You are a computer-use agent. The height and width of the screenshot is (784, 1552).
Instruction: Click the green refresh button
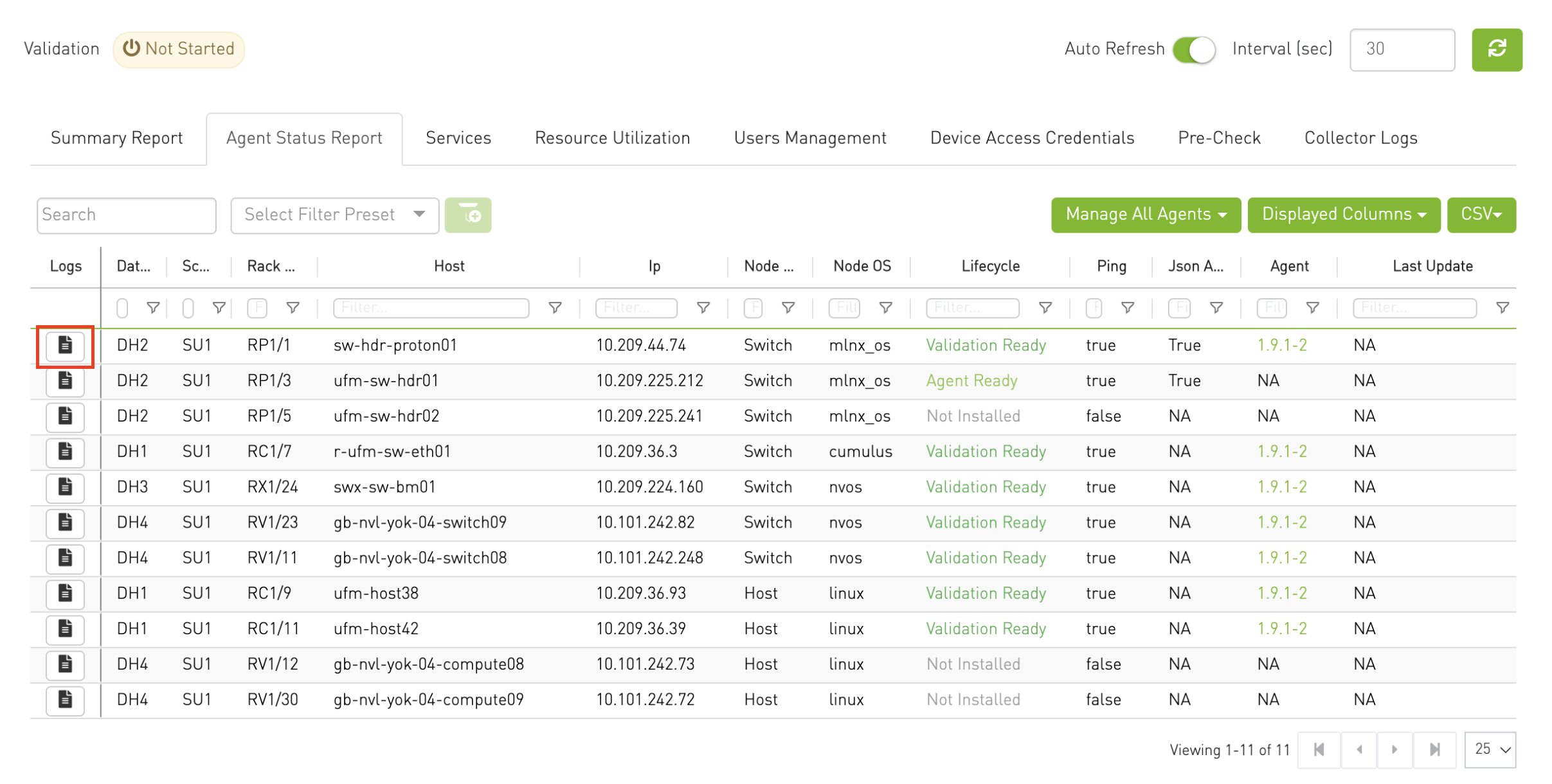coord(1496,49)
